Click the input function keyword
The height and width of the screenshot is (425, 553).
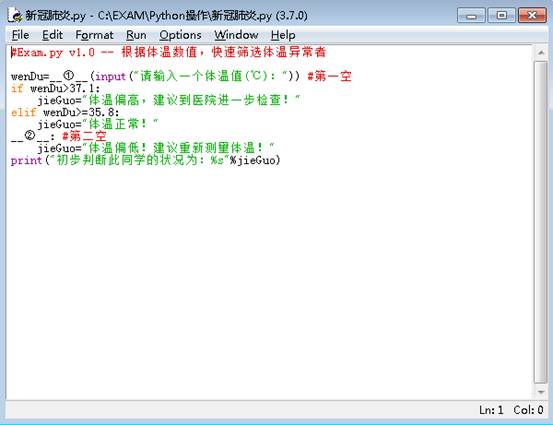tap(110, 76)
